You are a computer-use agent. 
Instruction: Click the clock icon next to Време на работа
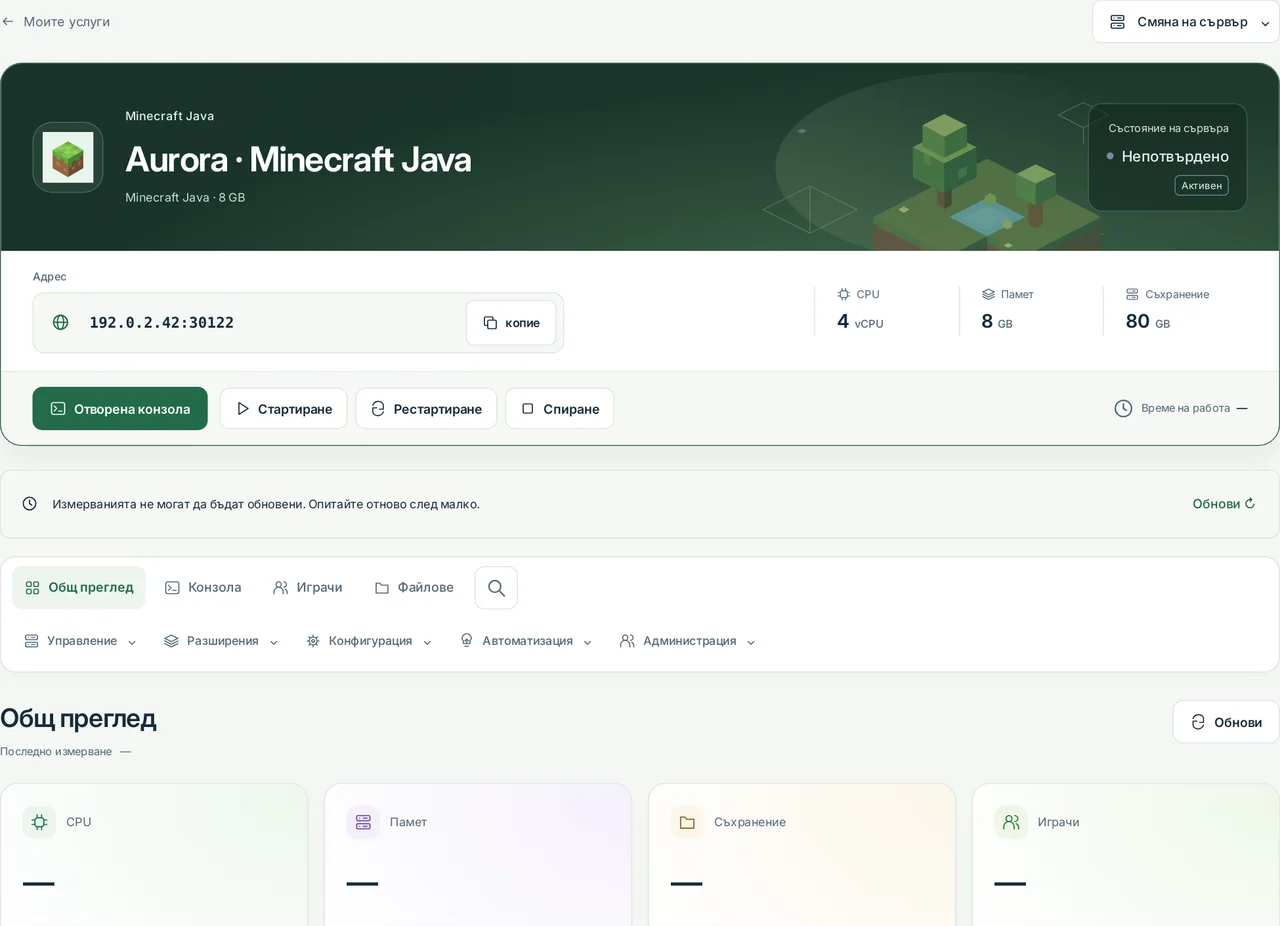pos(1123,408)
